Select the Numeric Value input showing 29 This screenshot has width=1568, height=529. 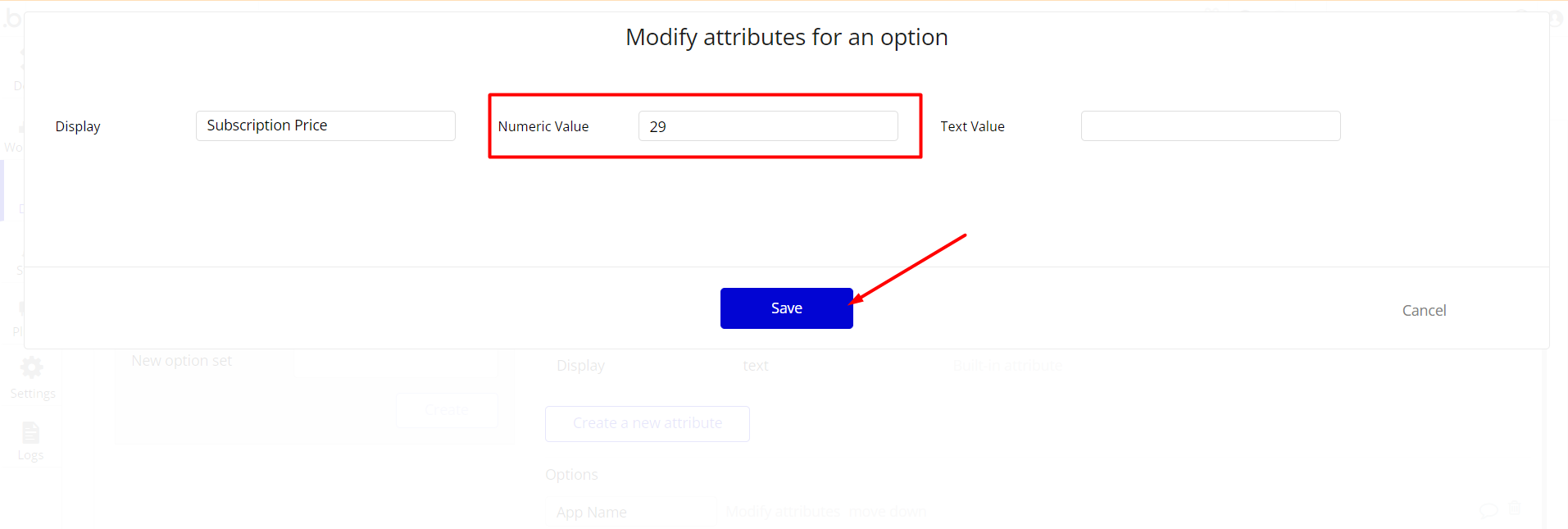(x=768, y=126)
